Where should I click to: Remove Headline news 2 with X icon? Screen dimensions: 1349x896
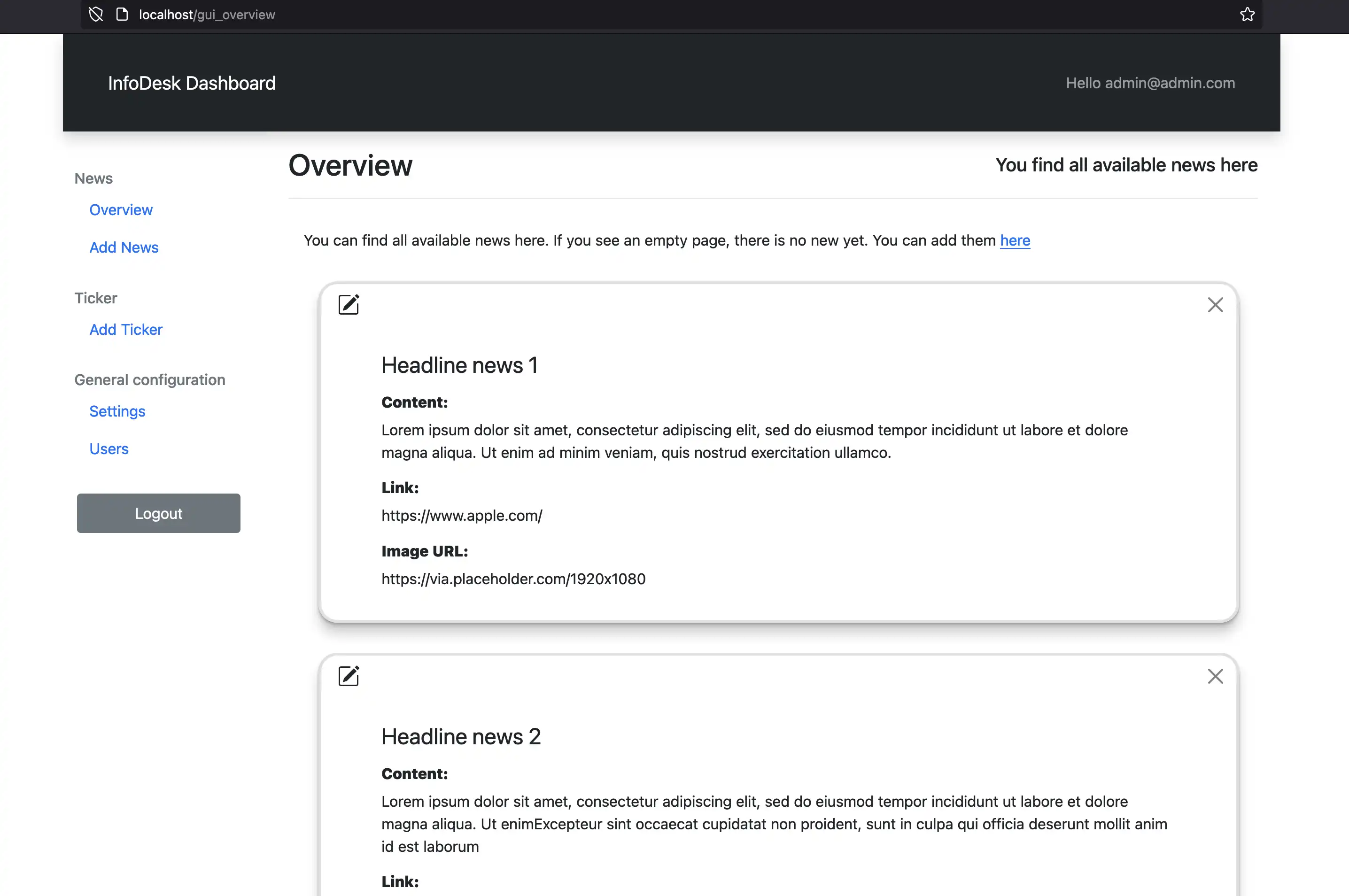pyautogui.click(x=1215, y=676)
